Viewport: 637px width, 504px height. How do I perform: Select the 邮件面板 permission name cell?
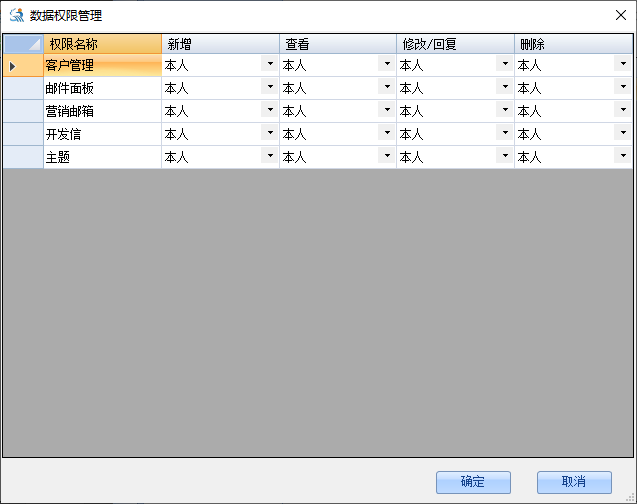point(102,88)
